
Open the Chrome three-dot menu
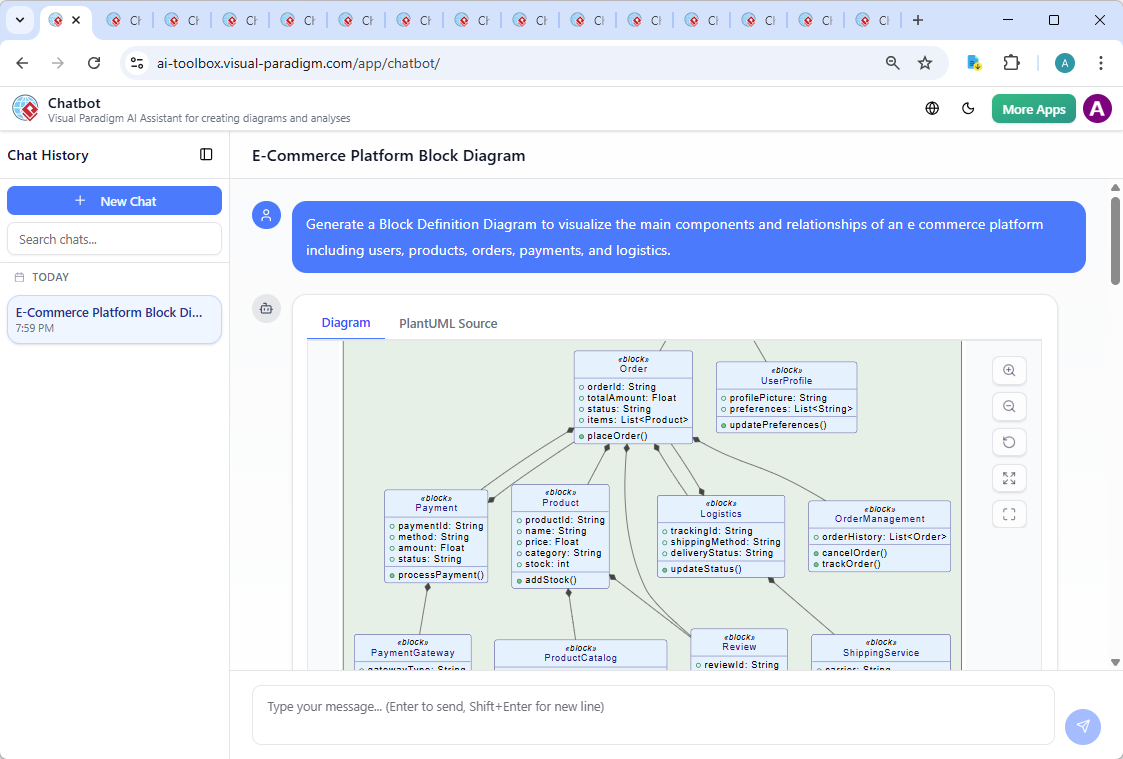click(x=1101, y=62)
